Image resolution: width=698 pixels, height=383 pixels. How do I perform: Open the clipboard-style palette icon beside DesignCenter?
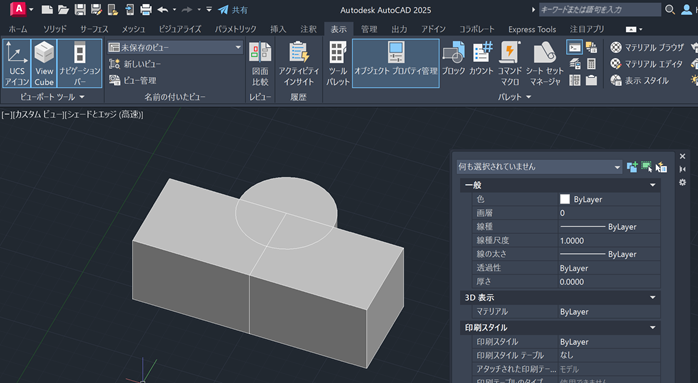591,80
